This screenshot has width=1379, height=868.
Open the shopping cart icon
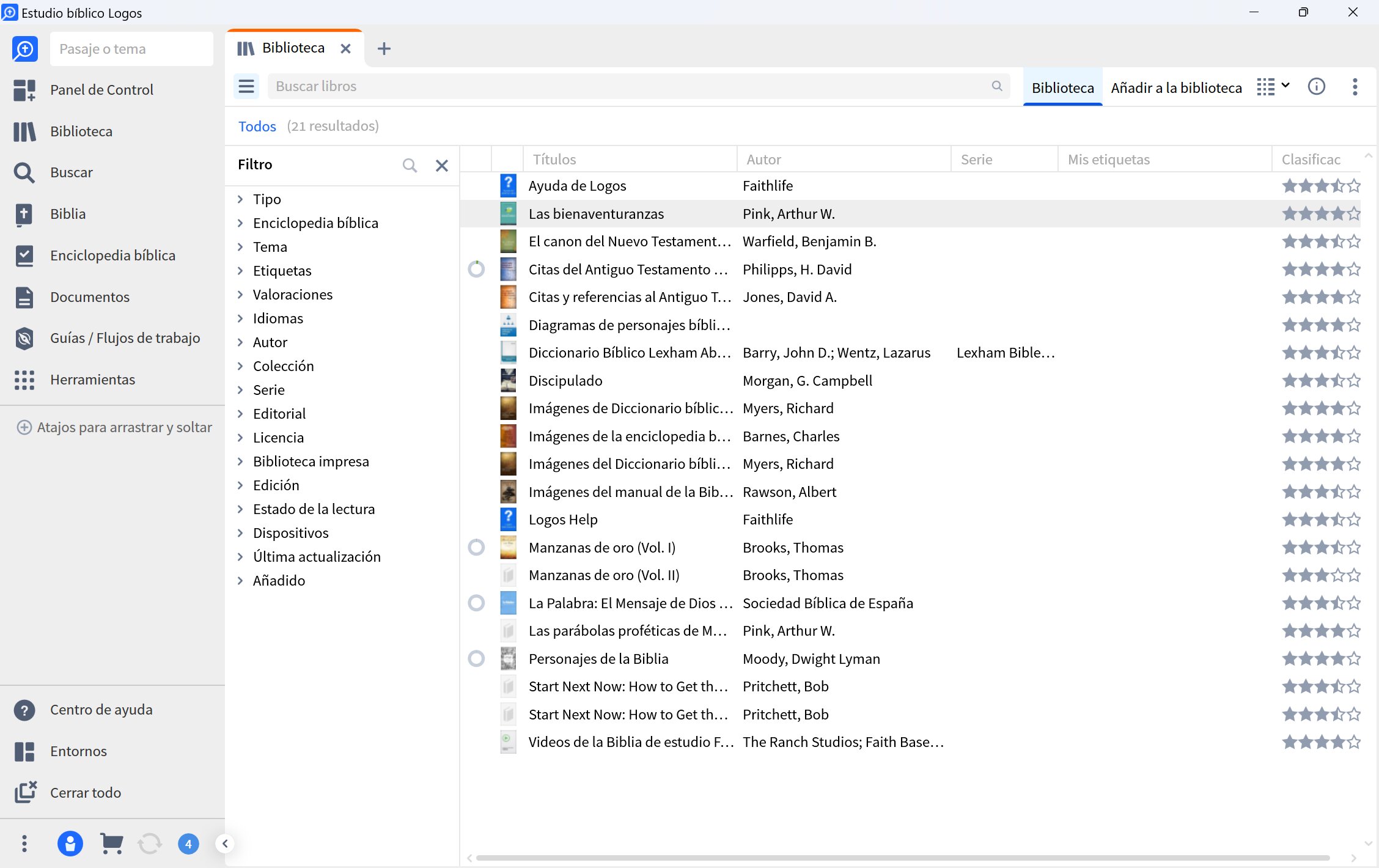coord(111,844)
